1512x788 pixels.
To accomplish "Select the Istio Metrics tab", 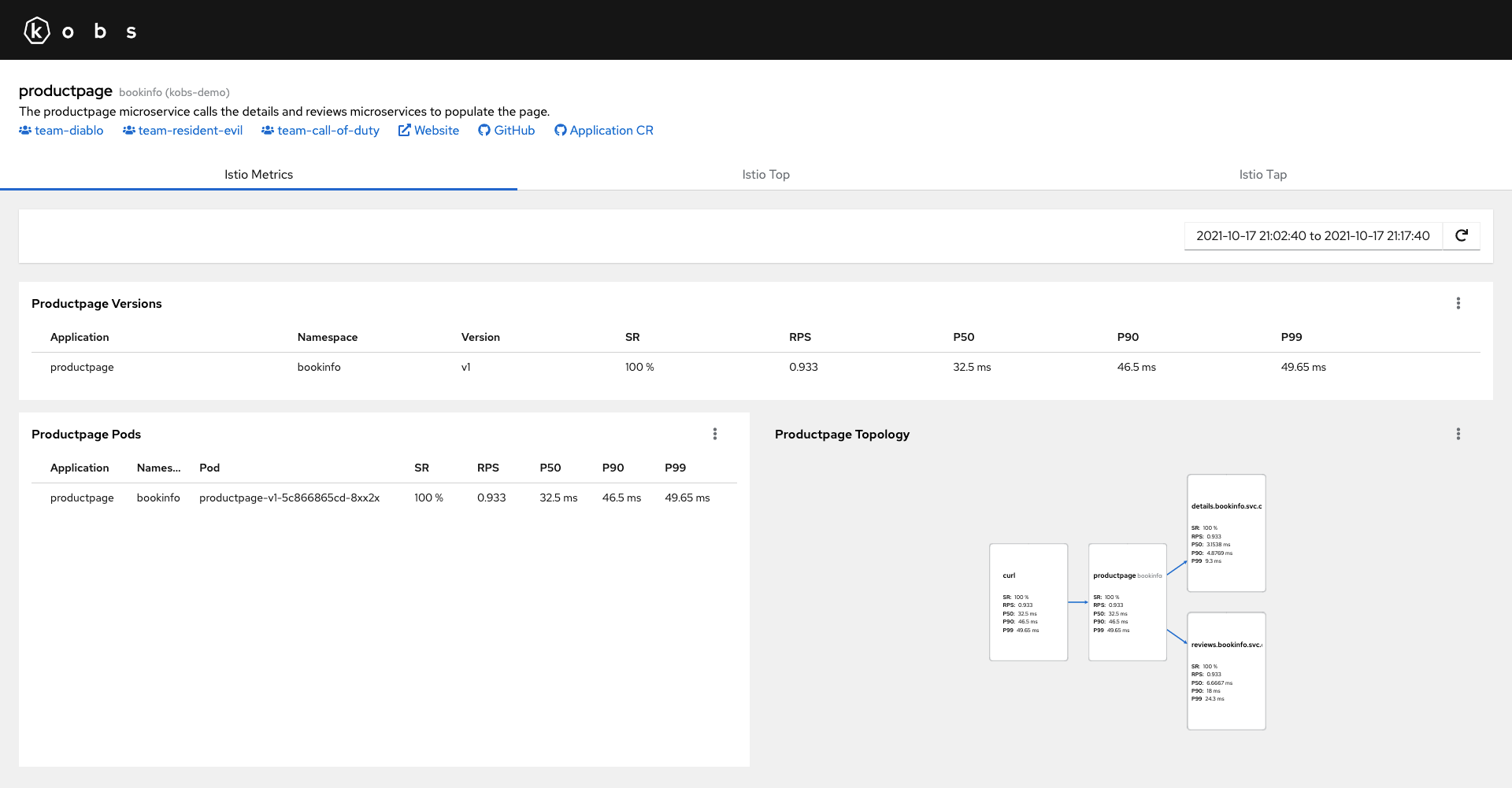I will tap(258, 174).
